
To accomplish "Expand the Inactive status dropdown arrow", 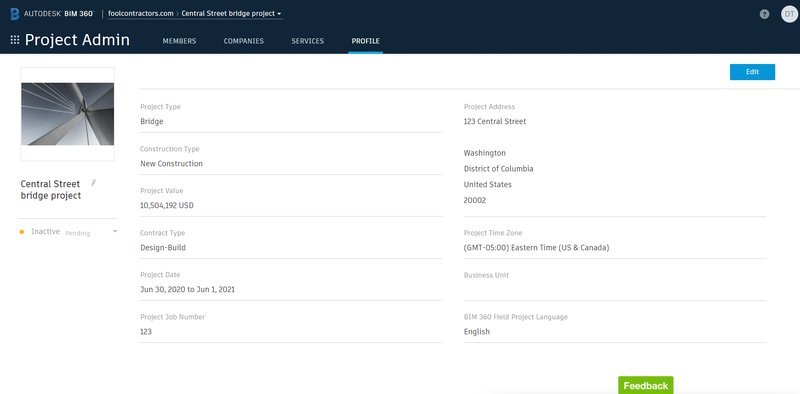I will 115,231.
